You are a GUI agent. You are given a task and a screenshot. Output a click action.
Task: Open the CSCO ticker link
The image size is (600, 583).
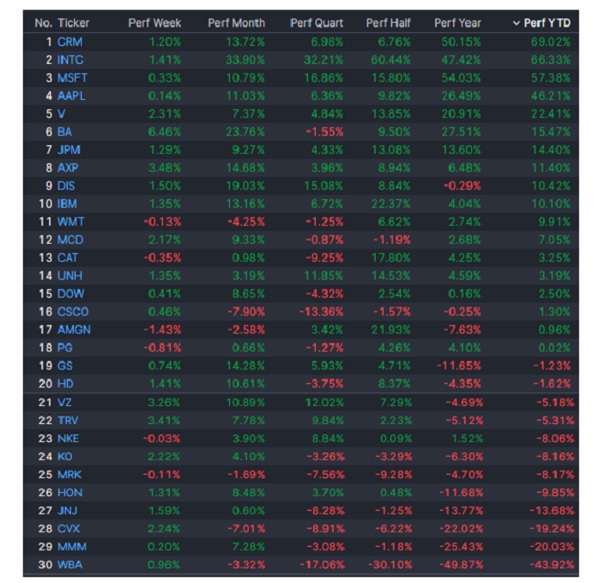(73, 311)
